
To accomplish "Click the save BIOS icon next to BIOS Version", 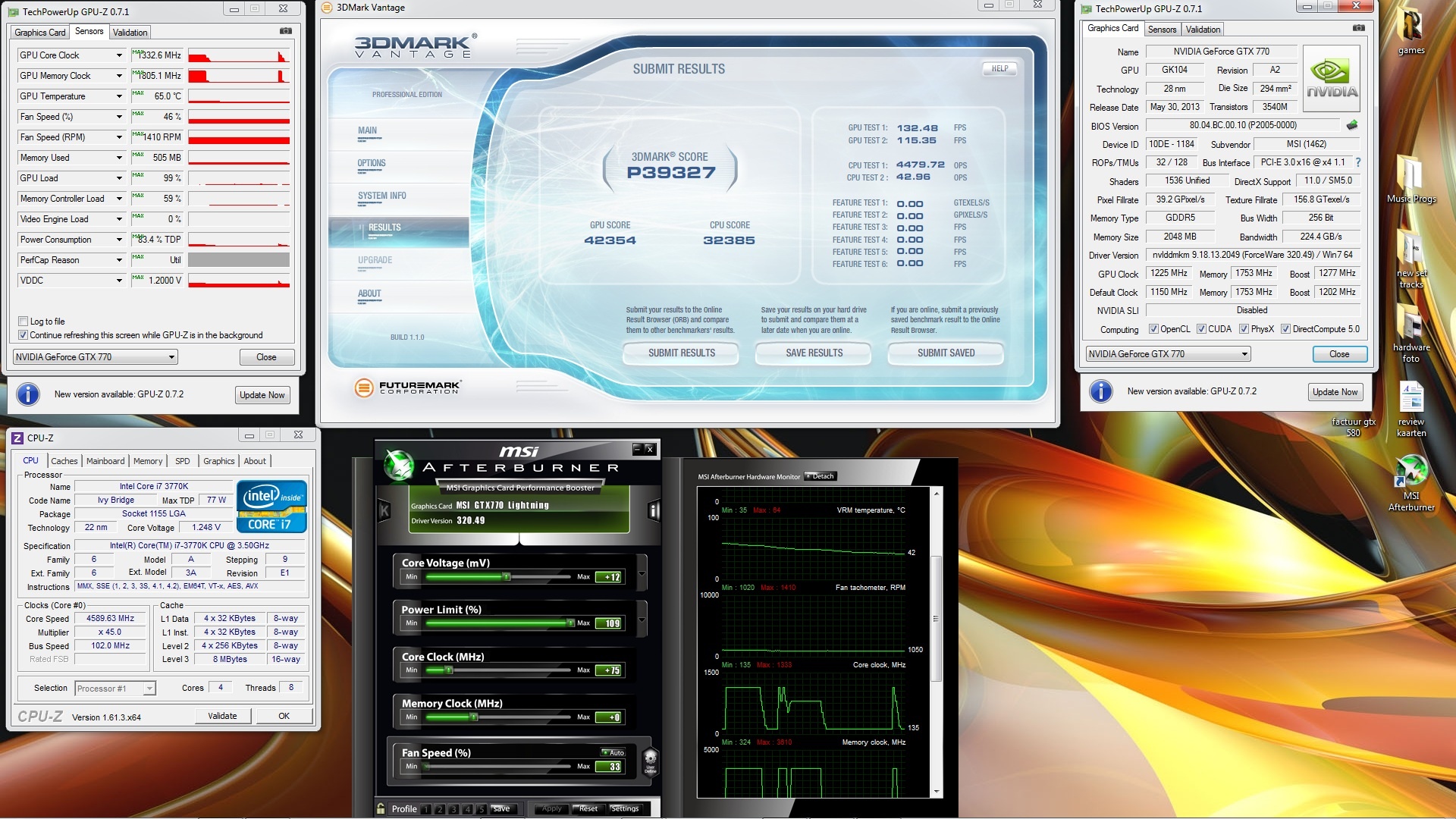I will click(x=1351, y=125).
